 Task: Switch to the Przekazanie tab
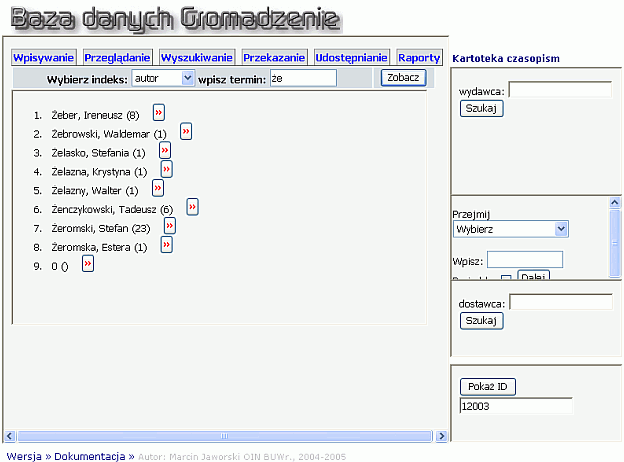coord(274,58)
